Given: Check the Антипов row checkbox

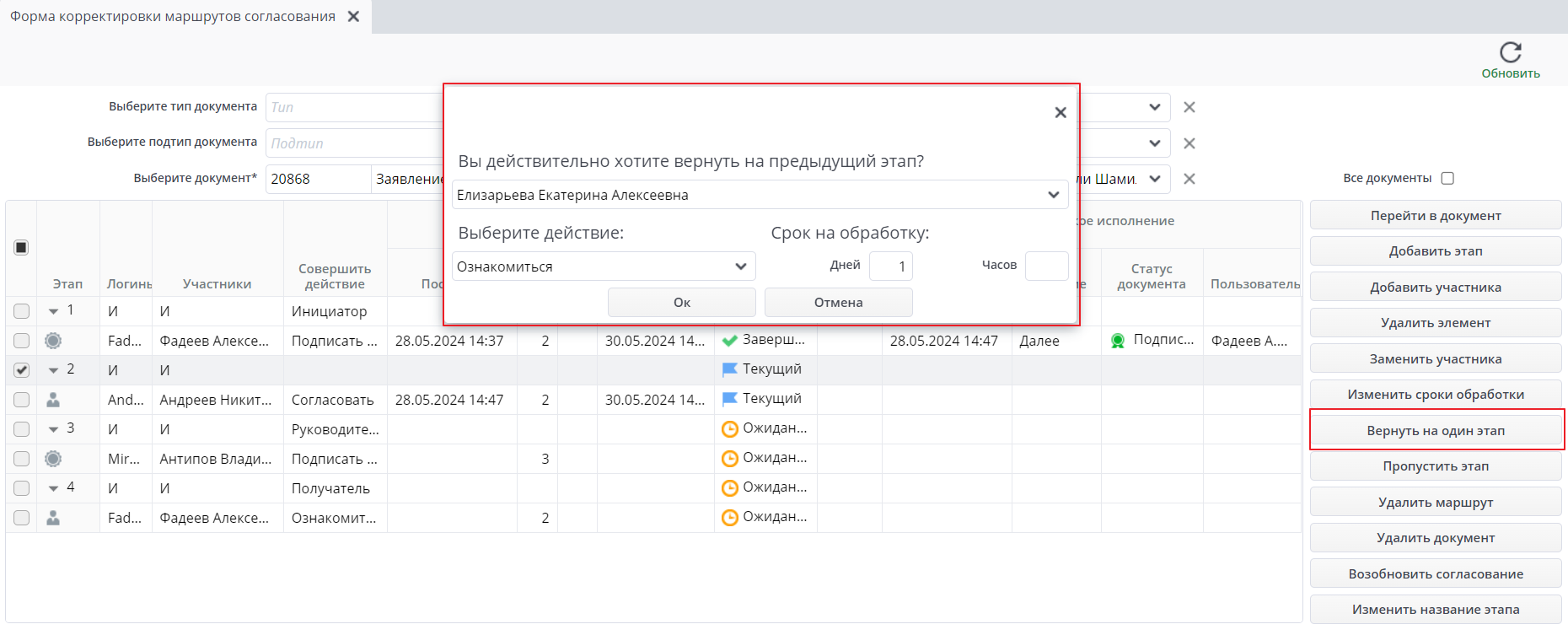Looking at the screenshot, I should coord(21,459).
